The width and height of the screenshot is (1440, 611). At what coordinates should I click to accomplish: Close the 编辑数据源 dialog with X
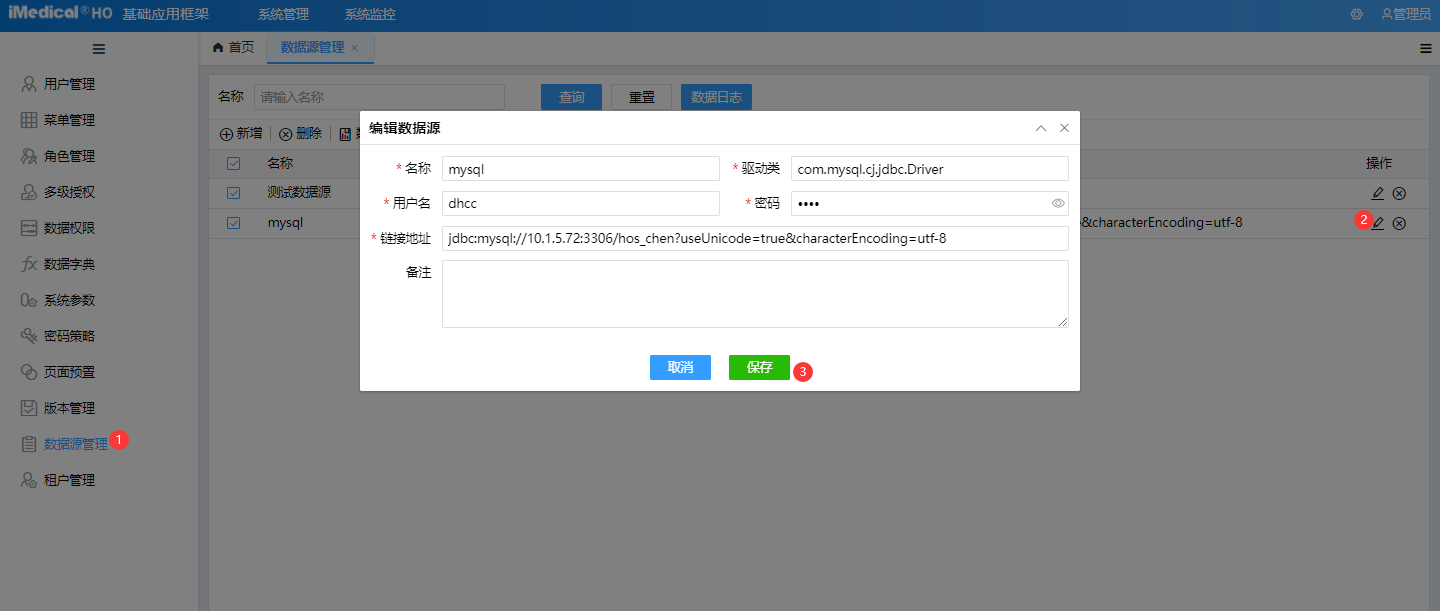1064,128
